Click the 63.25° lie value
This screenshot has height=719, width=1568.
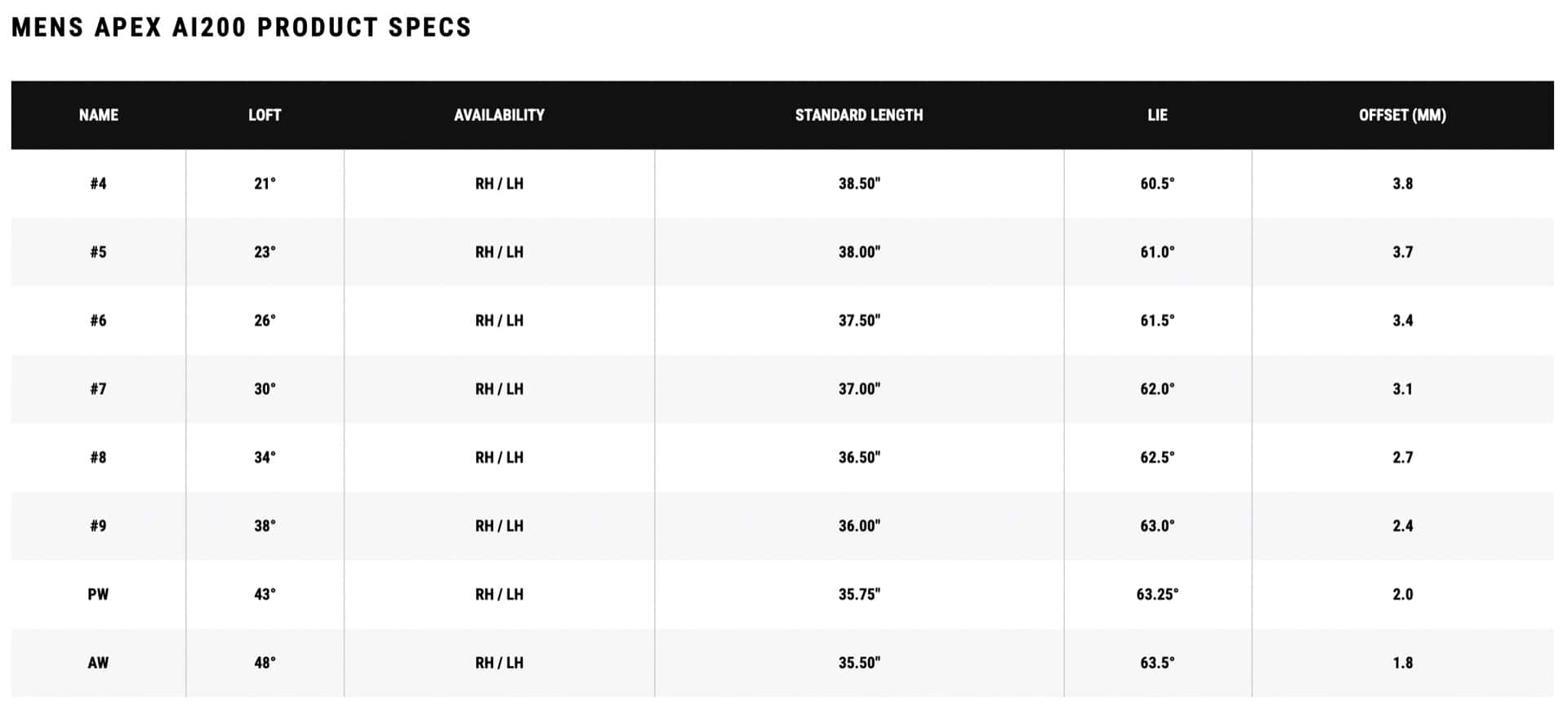click(x=1157, y=595)
